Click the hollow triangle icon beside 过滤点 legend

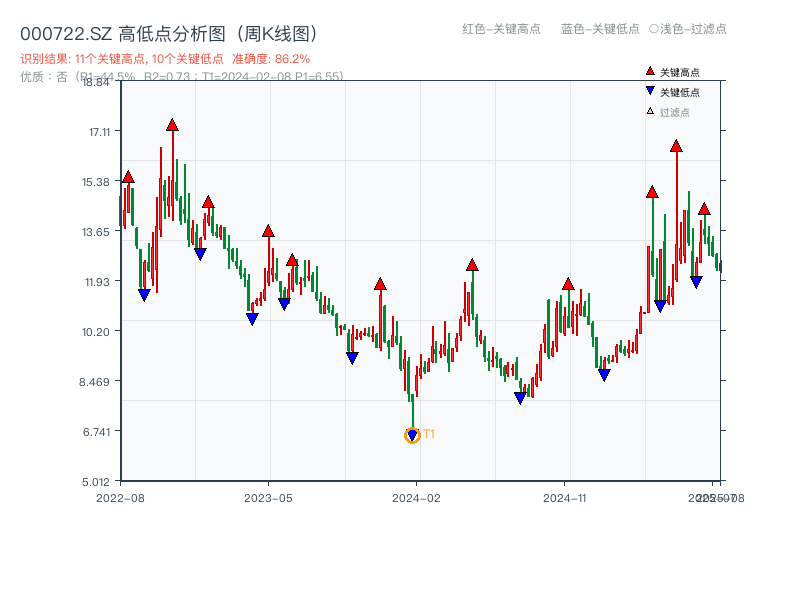tap(650, 111)
